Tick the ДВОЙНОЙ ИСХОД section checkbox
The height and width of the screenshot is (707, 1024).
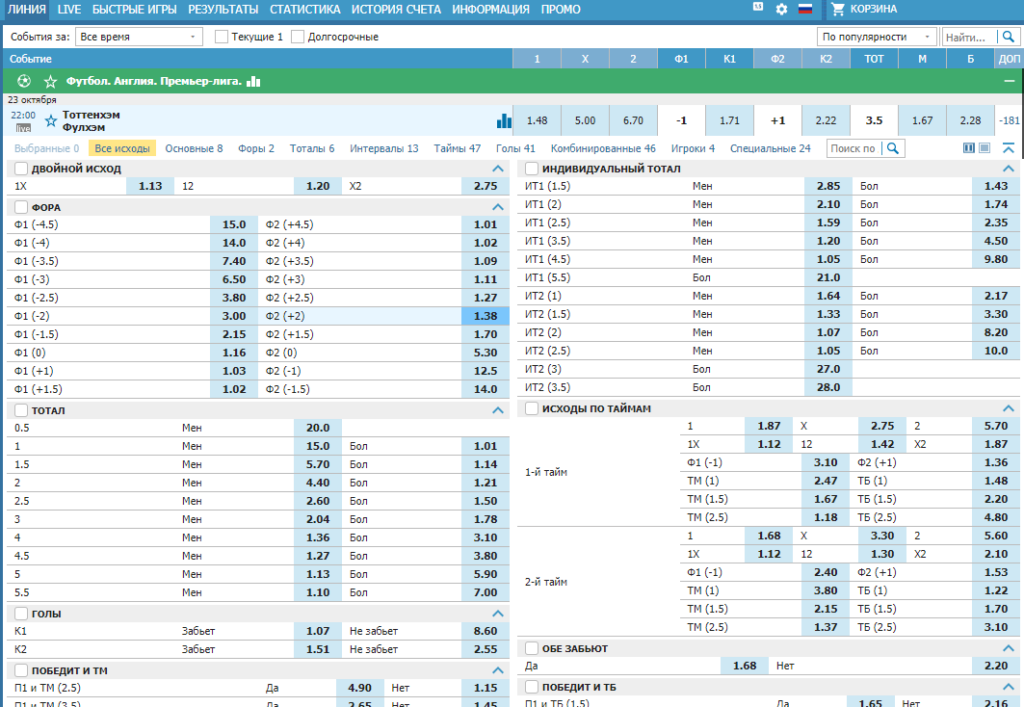click(21, 168)
